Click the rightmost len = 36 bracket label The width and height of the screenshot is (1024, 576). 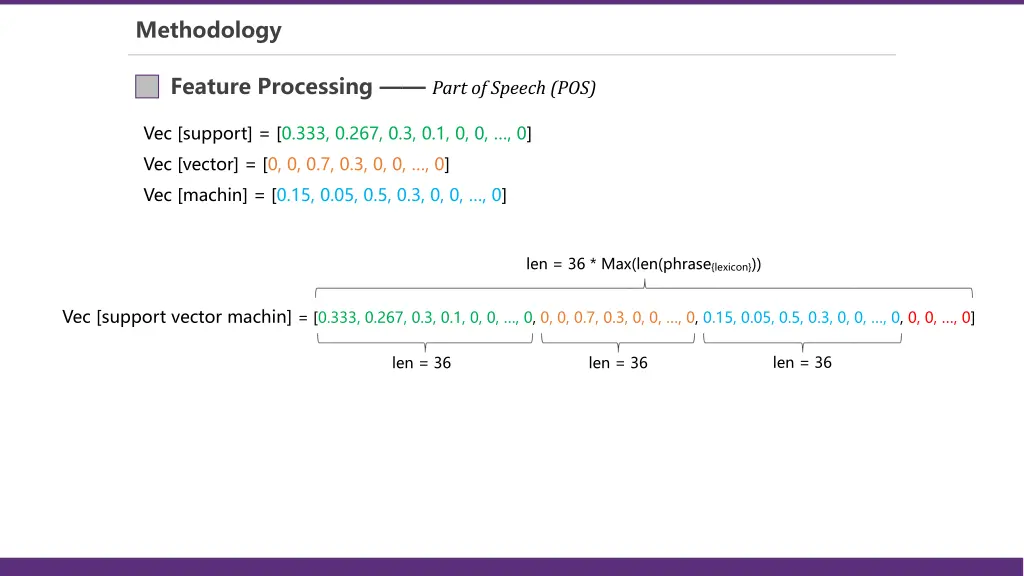coord(800,362)
